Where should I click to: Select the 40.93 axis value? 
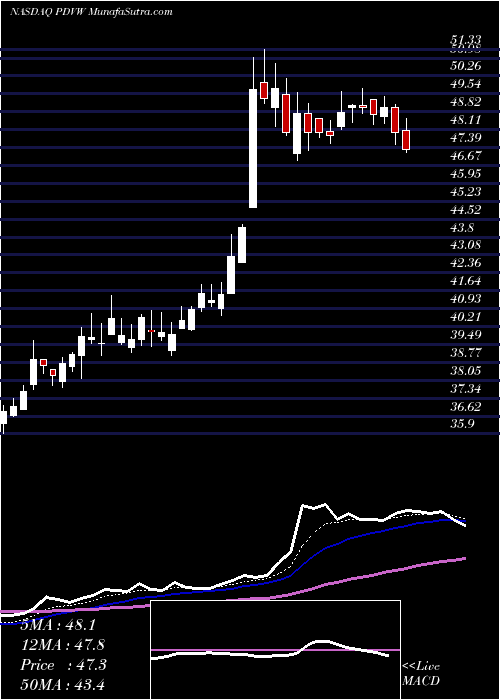pos(467,299)
